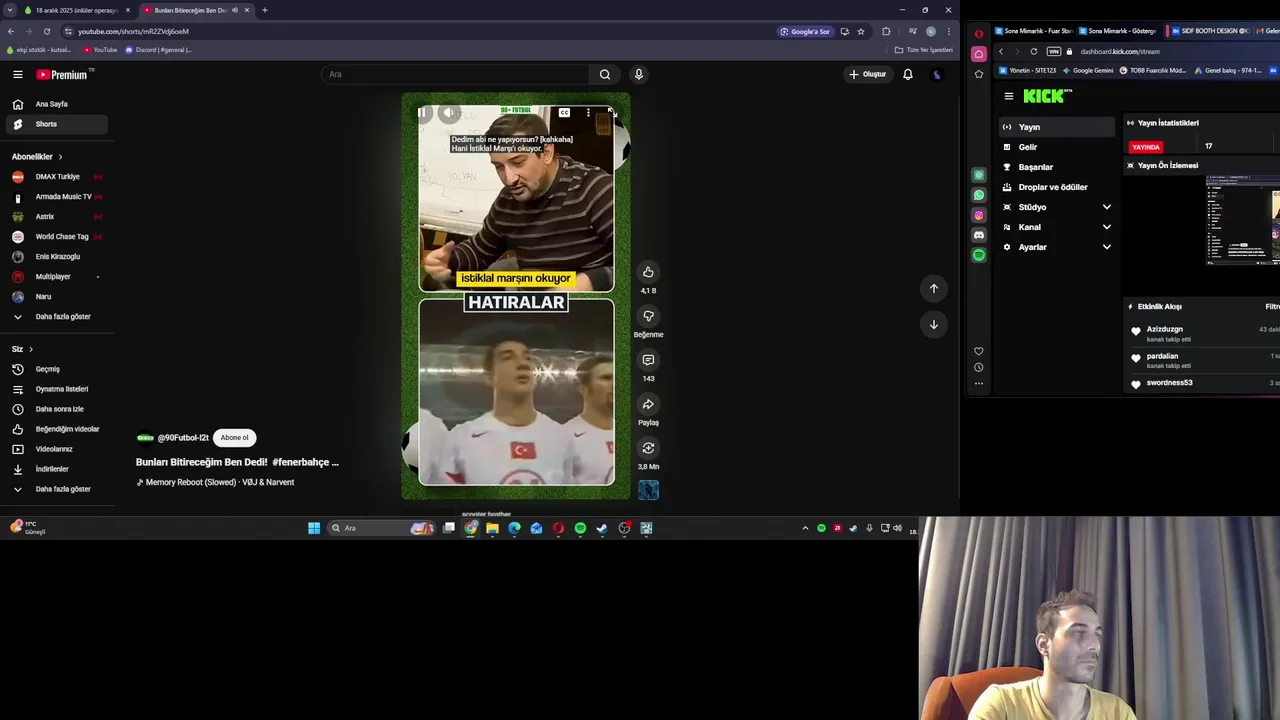The height and width of the screenshot is (720, 1280).
Task: Open the Siz section chevron
Action: 31,349
